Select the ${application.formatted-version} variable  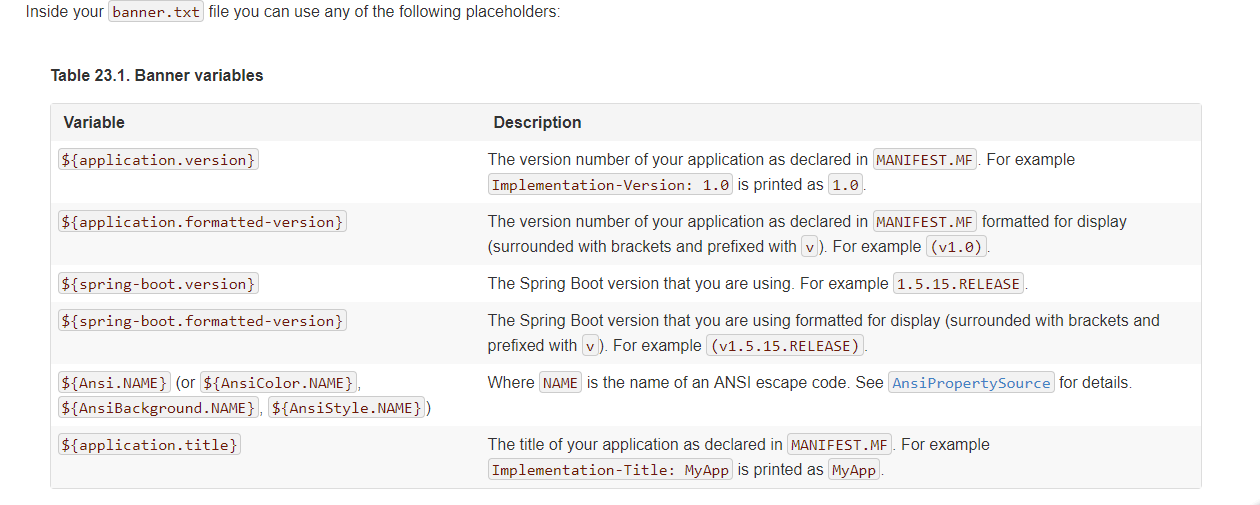[x=202, y=221]
